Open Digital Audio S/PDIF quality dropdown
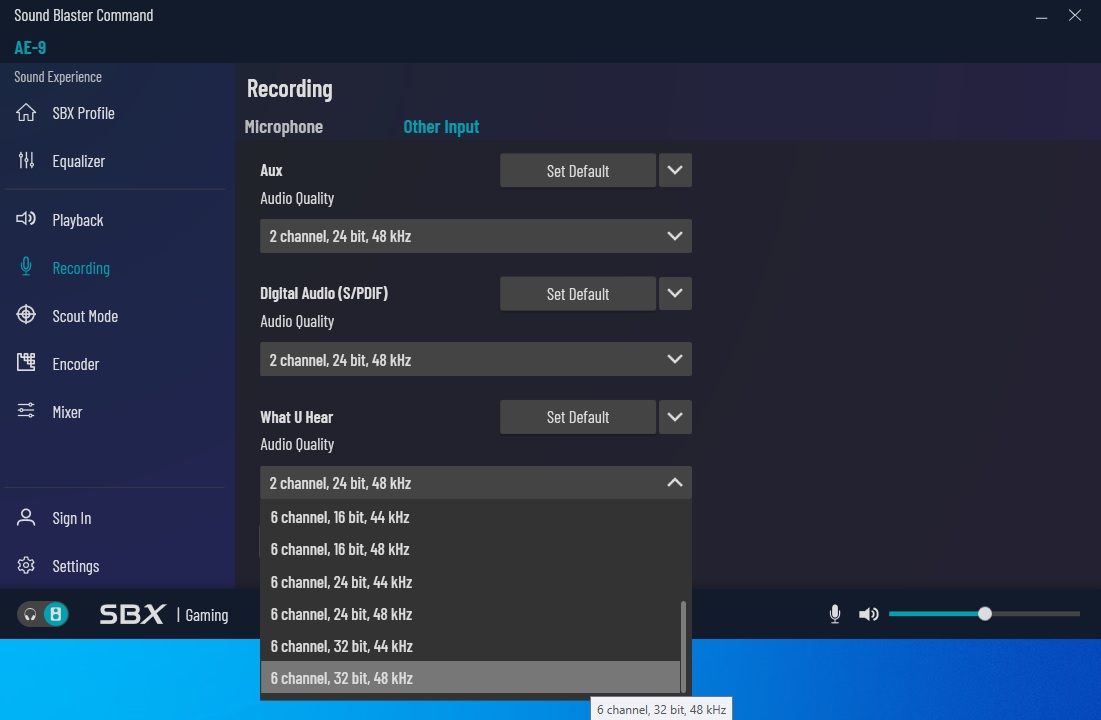 coord(475,360)
